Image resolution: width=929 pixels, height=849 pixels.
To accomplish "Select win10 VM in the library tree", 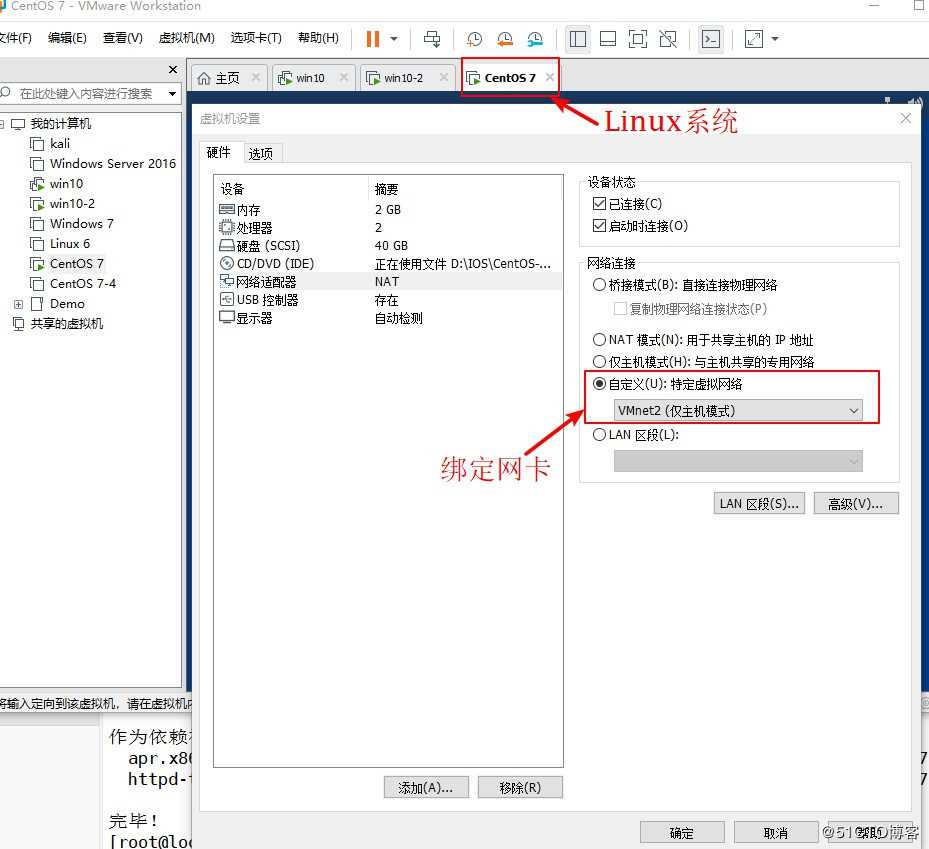I will [x=66, y=184].
